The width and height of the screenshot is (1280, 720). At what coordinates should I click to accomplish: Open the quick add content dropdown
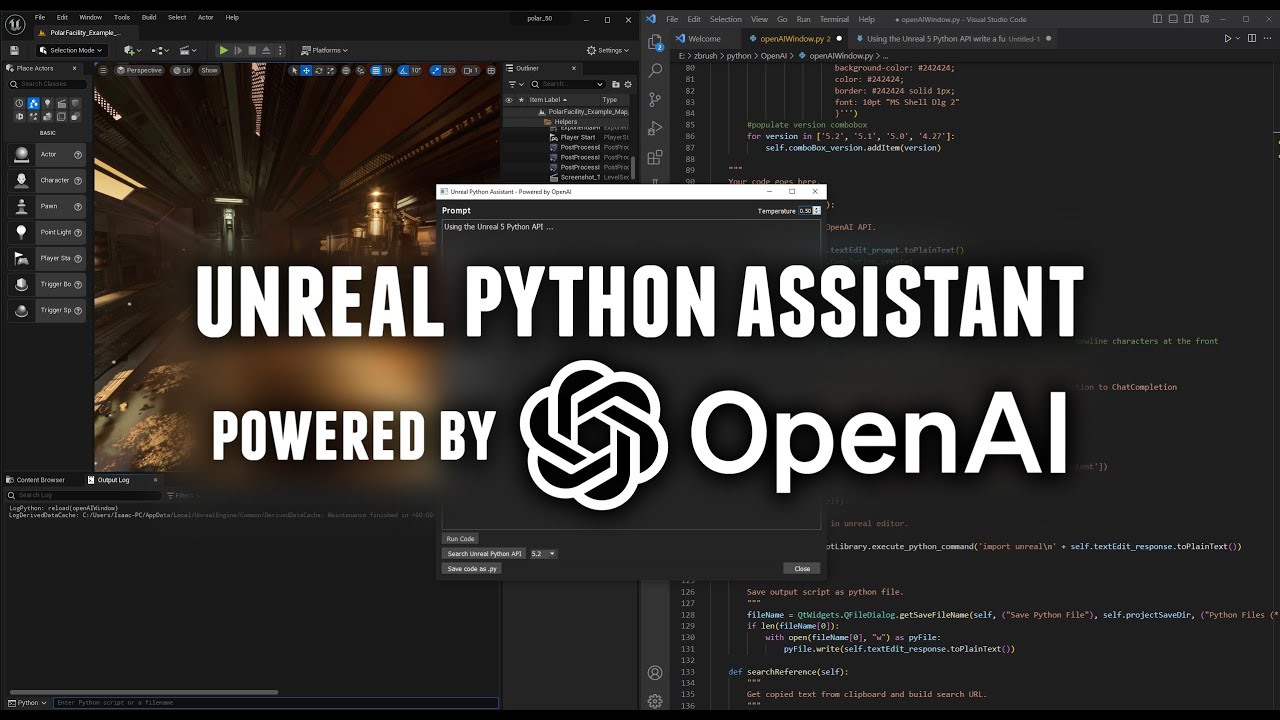132,50
